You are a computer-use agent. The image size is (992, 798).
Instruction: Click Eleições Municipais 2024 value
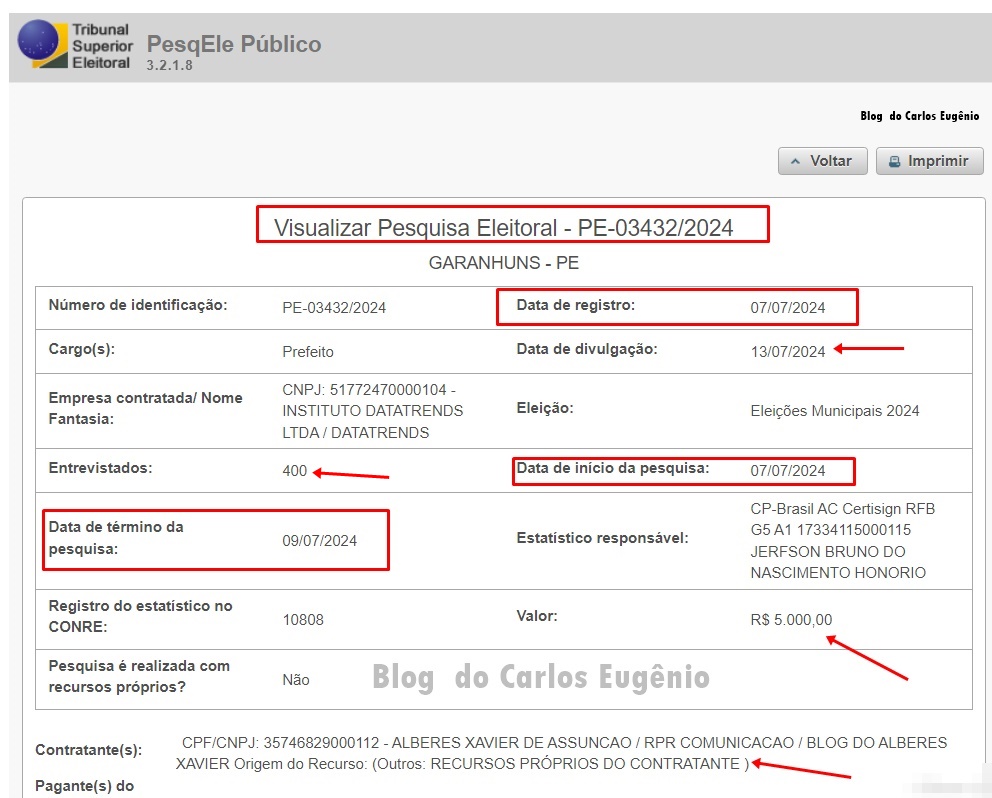coord(834,411)
